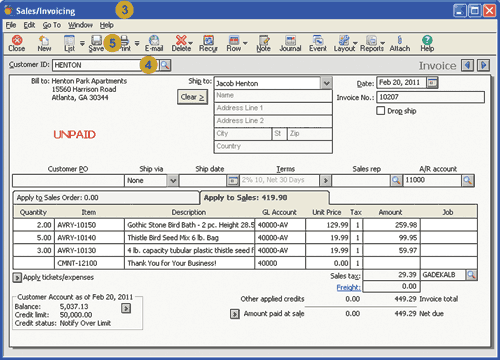This screenshot has height=360, width=500.
Task: Click the Address Line 2 field
Action: 273,121
